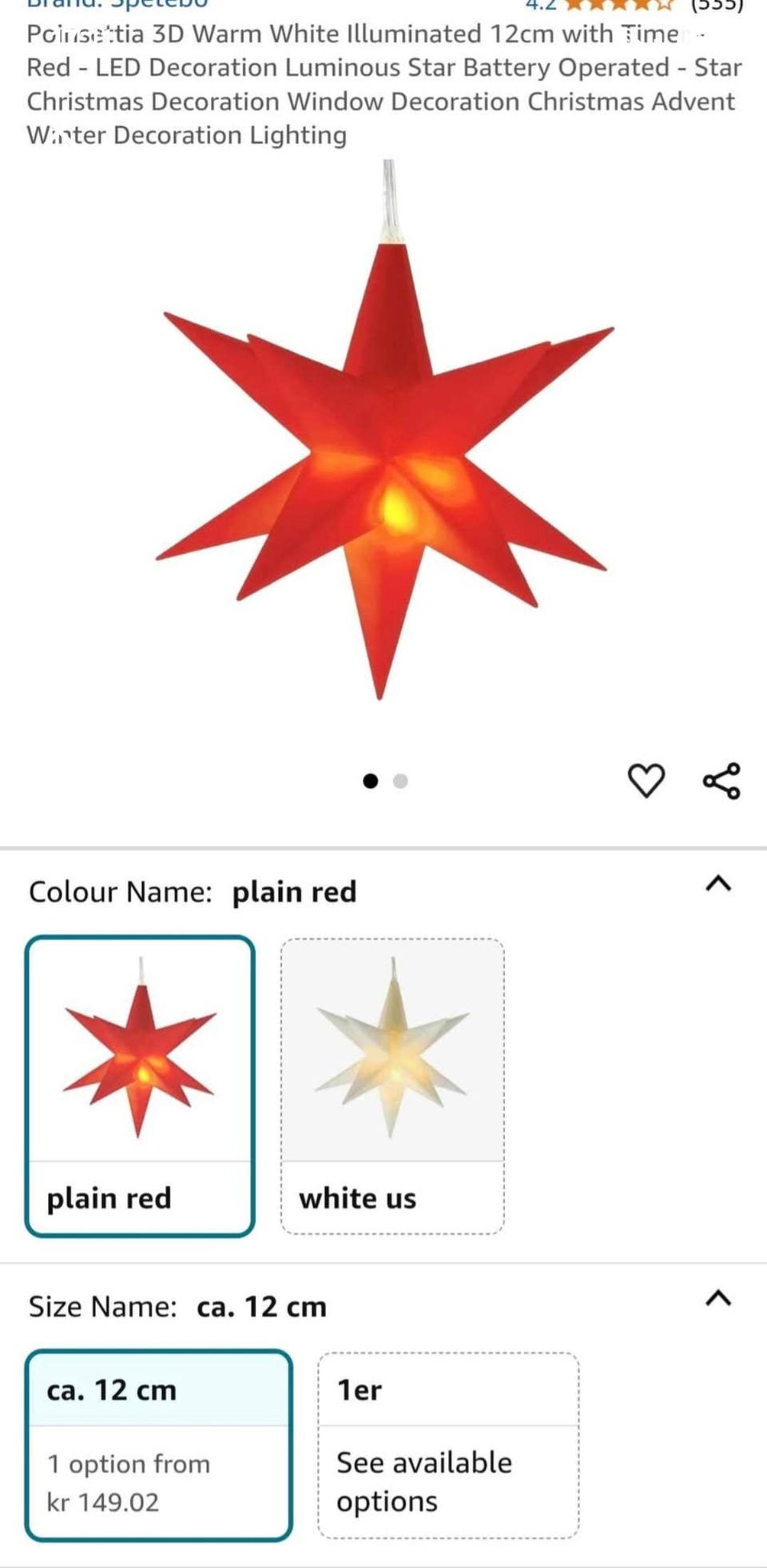Open the star rating display
Viewport: 767px width, 1568px height.
[x=618, y=5]
